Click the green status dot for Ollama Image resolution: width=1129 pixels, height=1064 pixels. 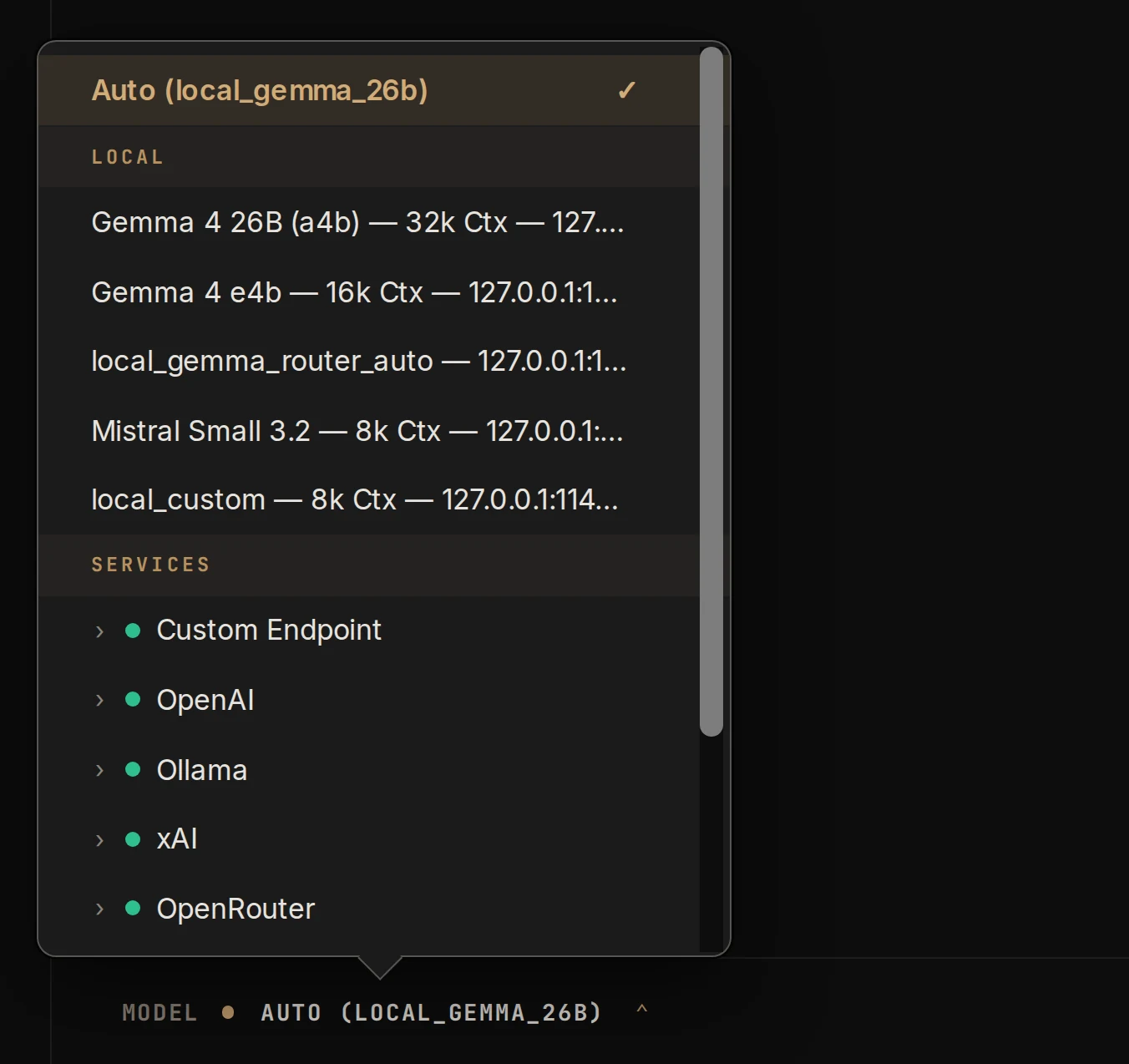pos(133,769)
